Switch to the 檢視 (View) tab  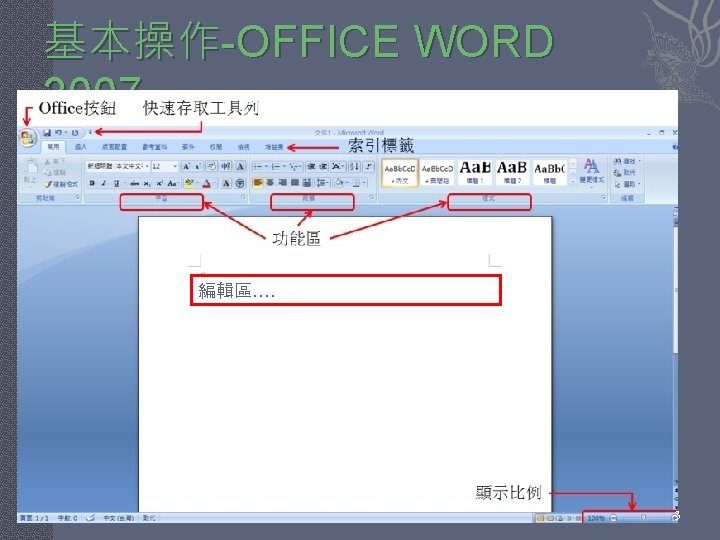(x=243, y=147)
